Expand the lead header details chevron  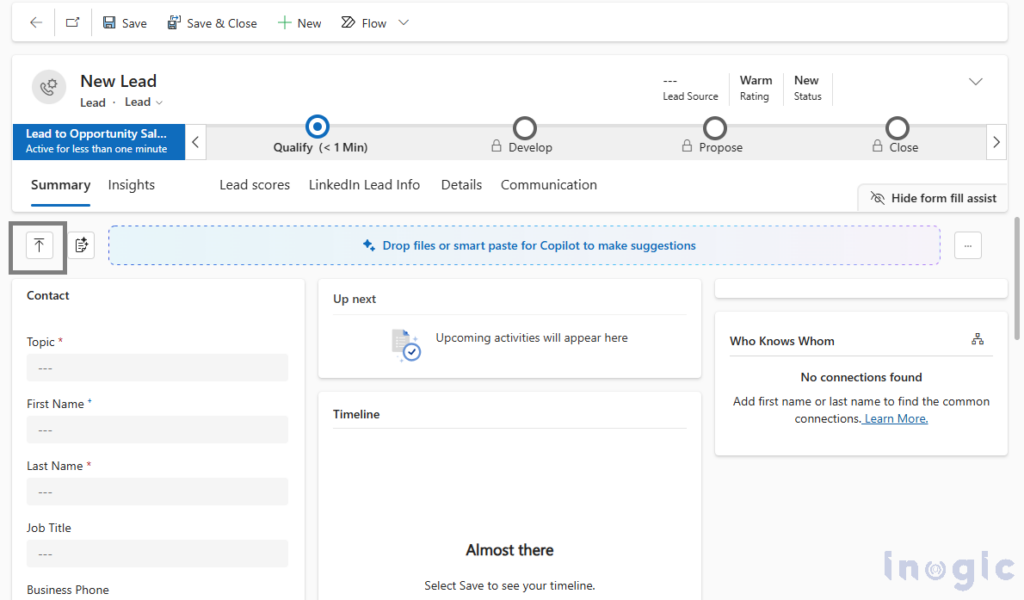pyautogui.click(x=974, y=81)
